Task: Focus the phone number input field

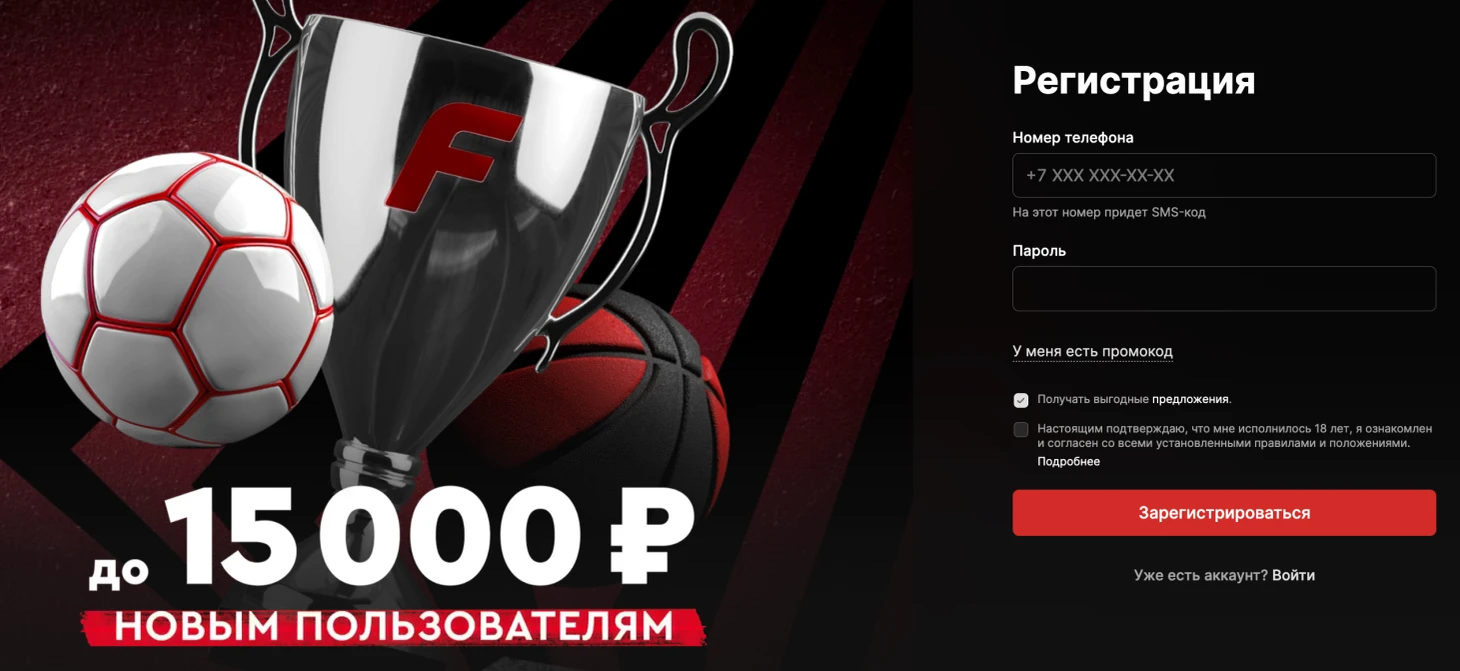Action: pyautogui.click(x=1224, y=175)
